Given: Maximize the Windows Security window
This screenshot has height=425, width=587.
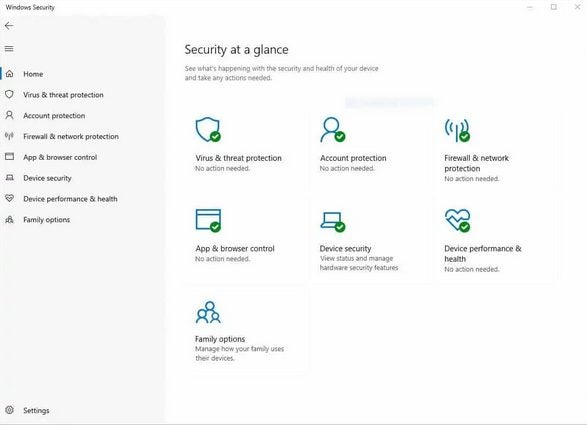Looking at the screenshot, I should 554,7.
